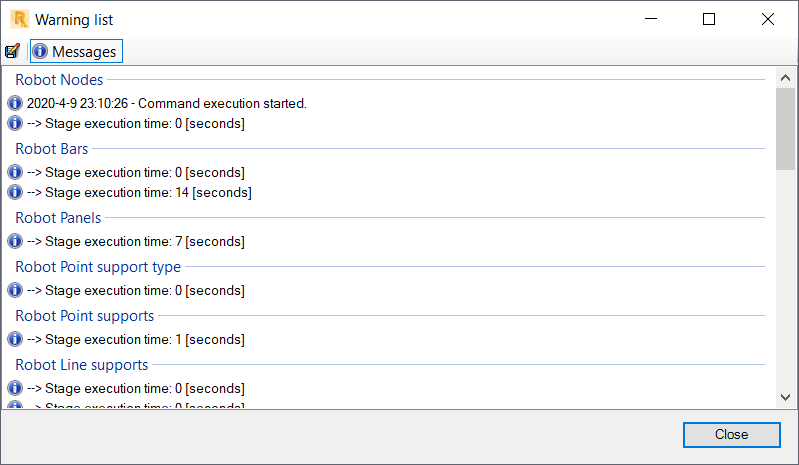
Task: Select the Command execution started message
Action: pyautogui.click(x=167, y=103)
